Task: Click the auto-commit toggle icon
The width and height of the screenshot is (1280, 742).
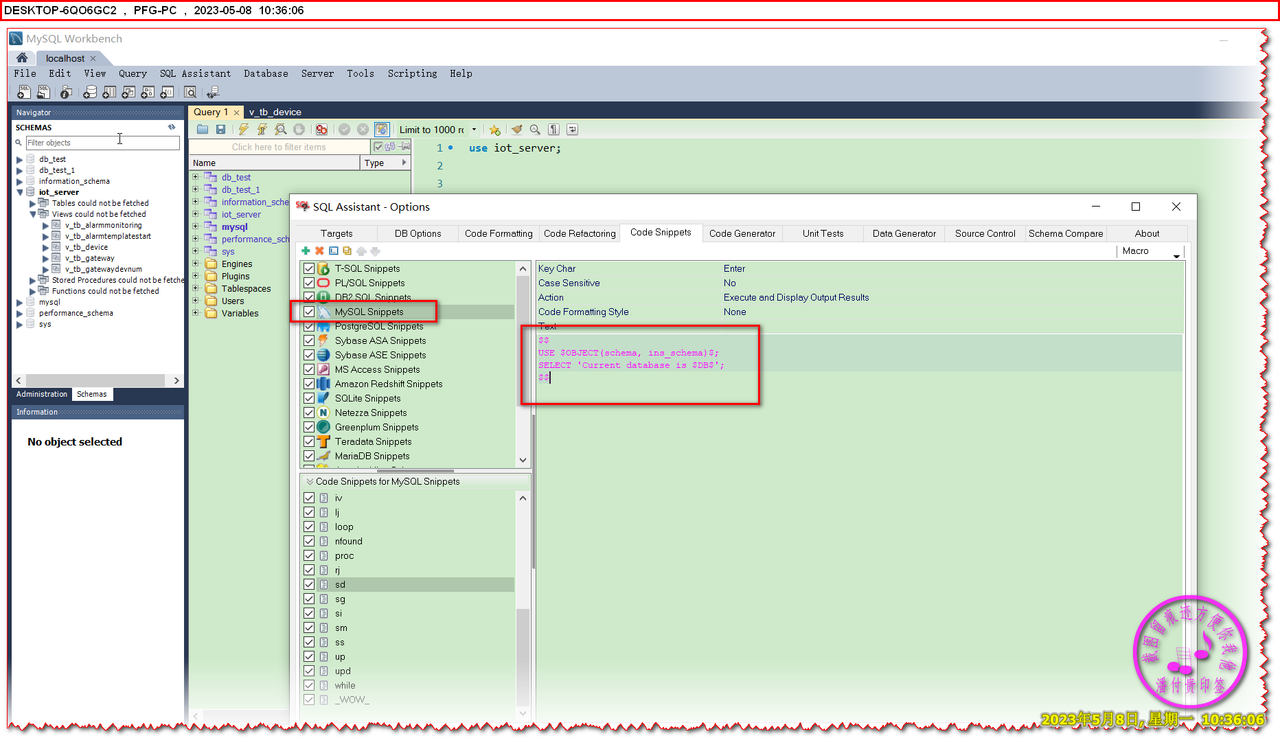Action: tap(382, 129)
